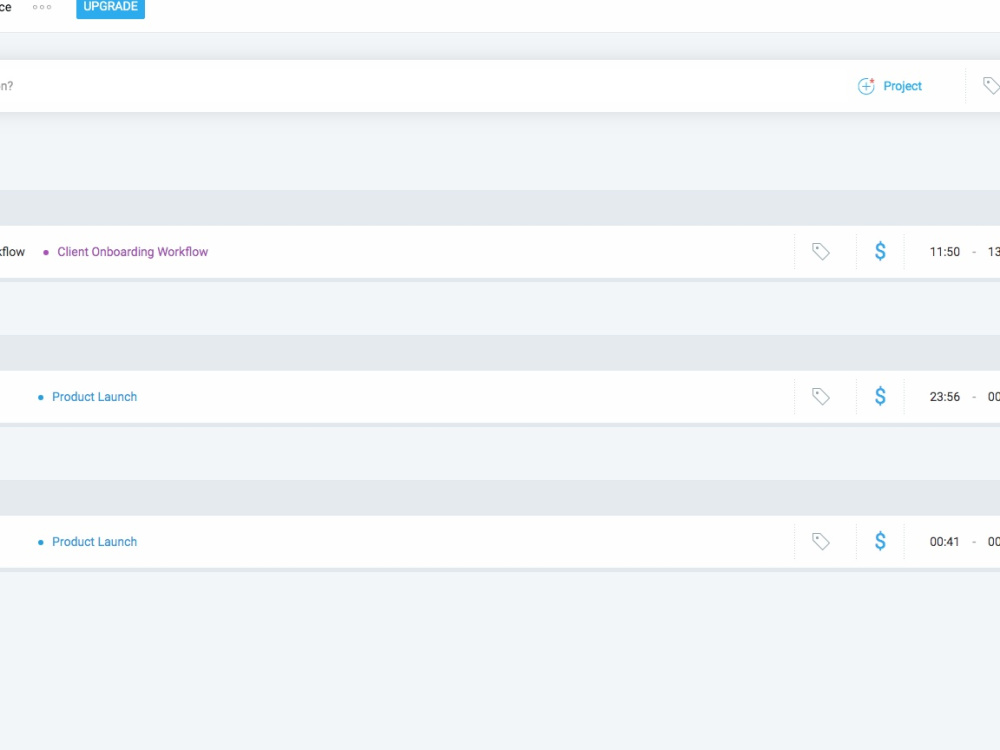Toggle billable on the 00:41 entry
This screenshot has height=750, width=1000.
tap(880, 541)
